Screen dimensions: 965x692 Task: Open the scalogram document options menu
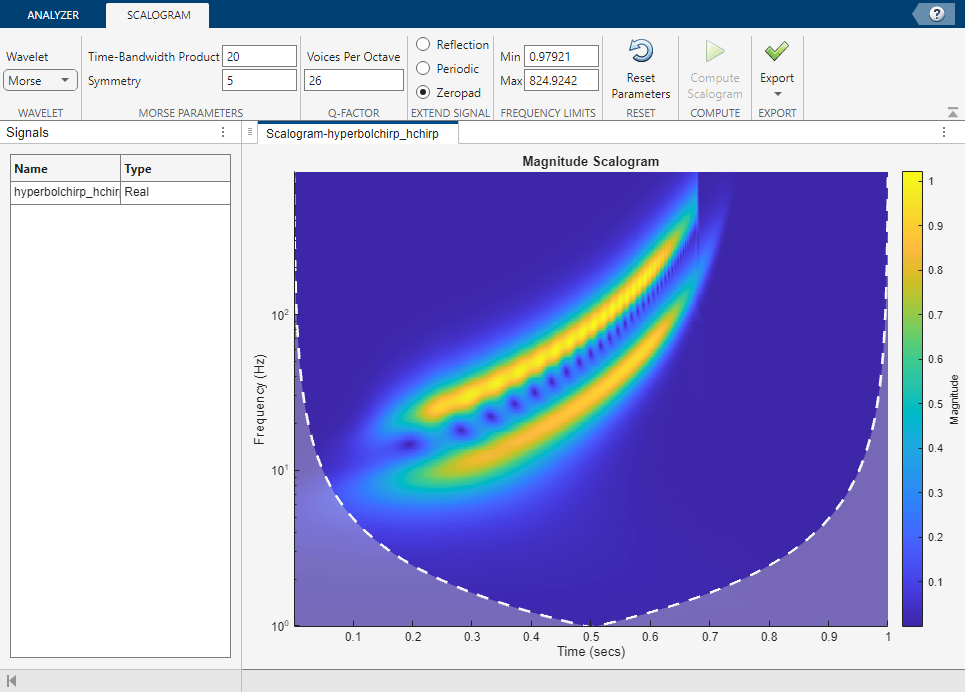[x=944, y=132]
